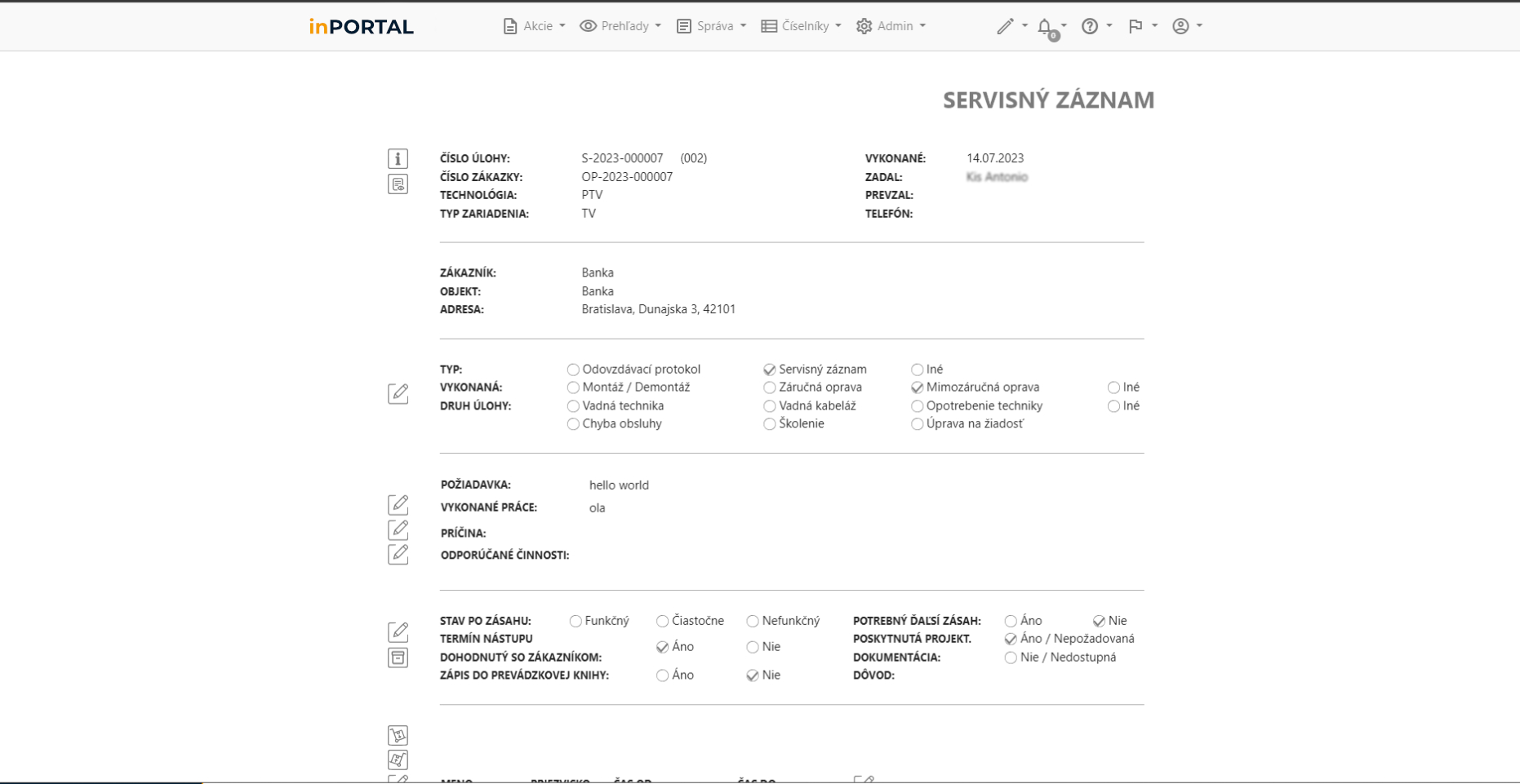Select Odovzdávací protokol radio option
This screenshot has height=784, width=1520.
click(x=573, y=370)
